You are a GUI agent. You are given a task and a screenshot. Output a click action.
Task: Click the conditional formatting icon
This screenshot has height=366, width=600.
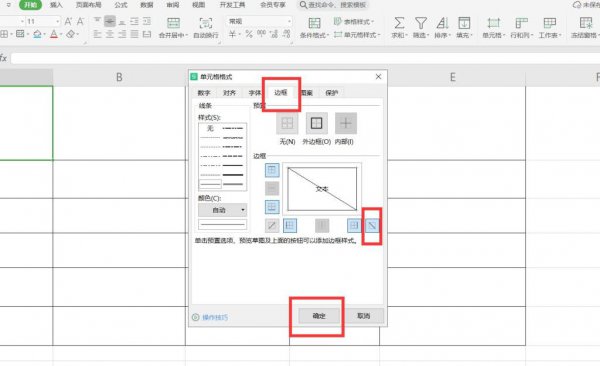point(315,23)
